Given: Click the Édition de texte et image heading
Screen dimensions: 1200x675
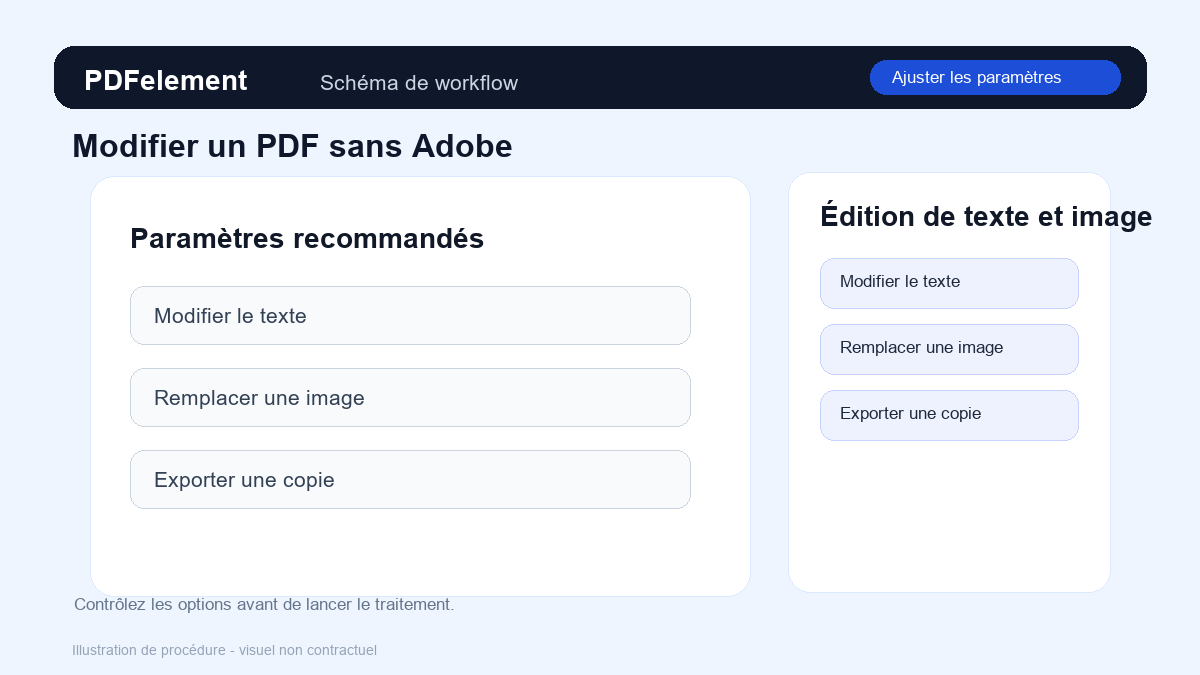Looking at the screenshot, I should pos(986,217).
